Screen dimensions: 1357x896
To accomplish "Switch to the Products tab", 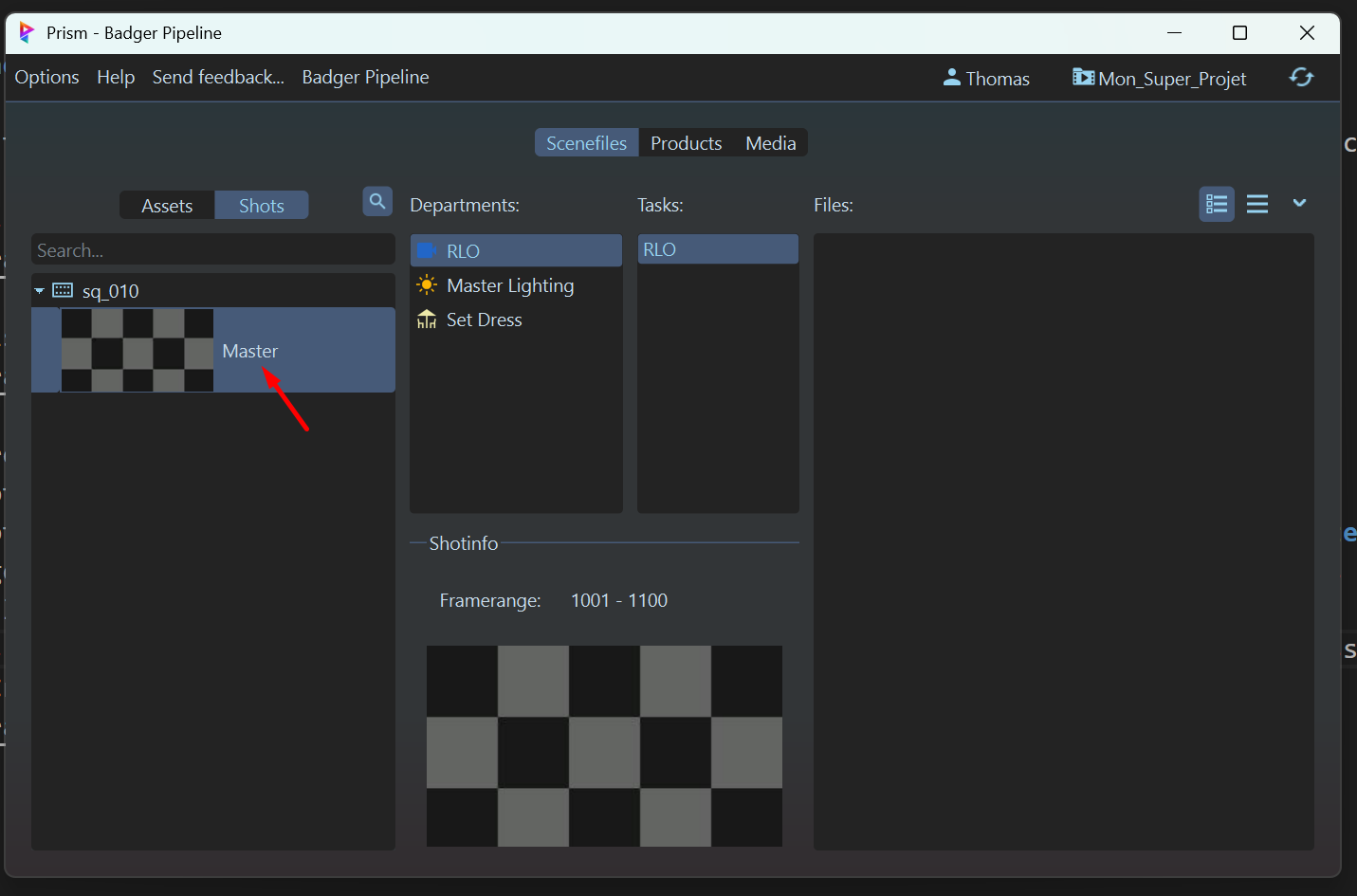I will click(x=686, y=143).
